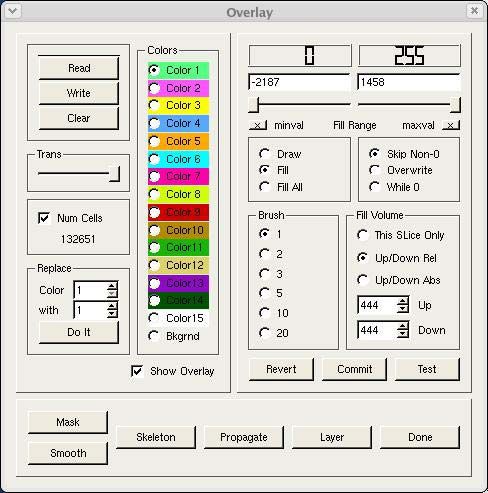Click the small x button beside maxval
This screenshot has height=493, width=488.
tap(451, 125)
